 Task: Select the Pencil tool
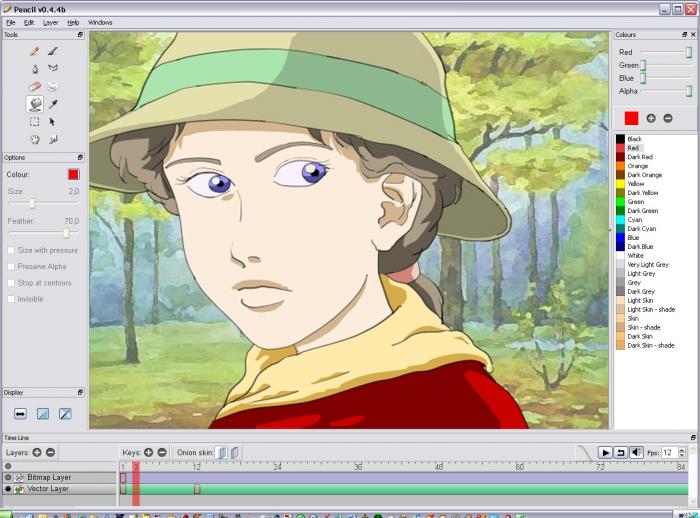pos(34,51)
